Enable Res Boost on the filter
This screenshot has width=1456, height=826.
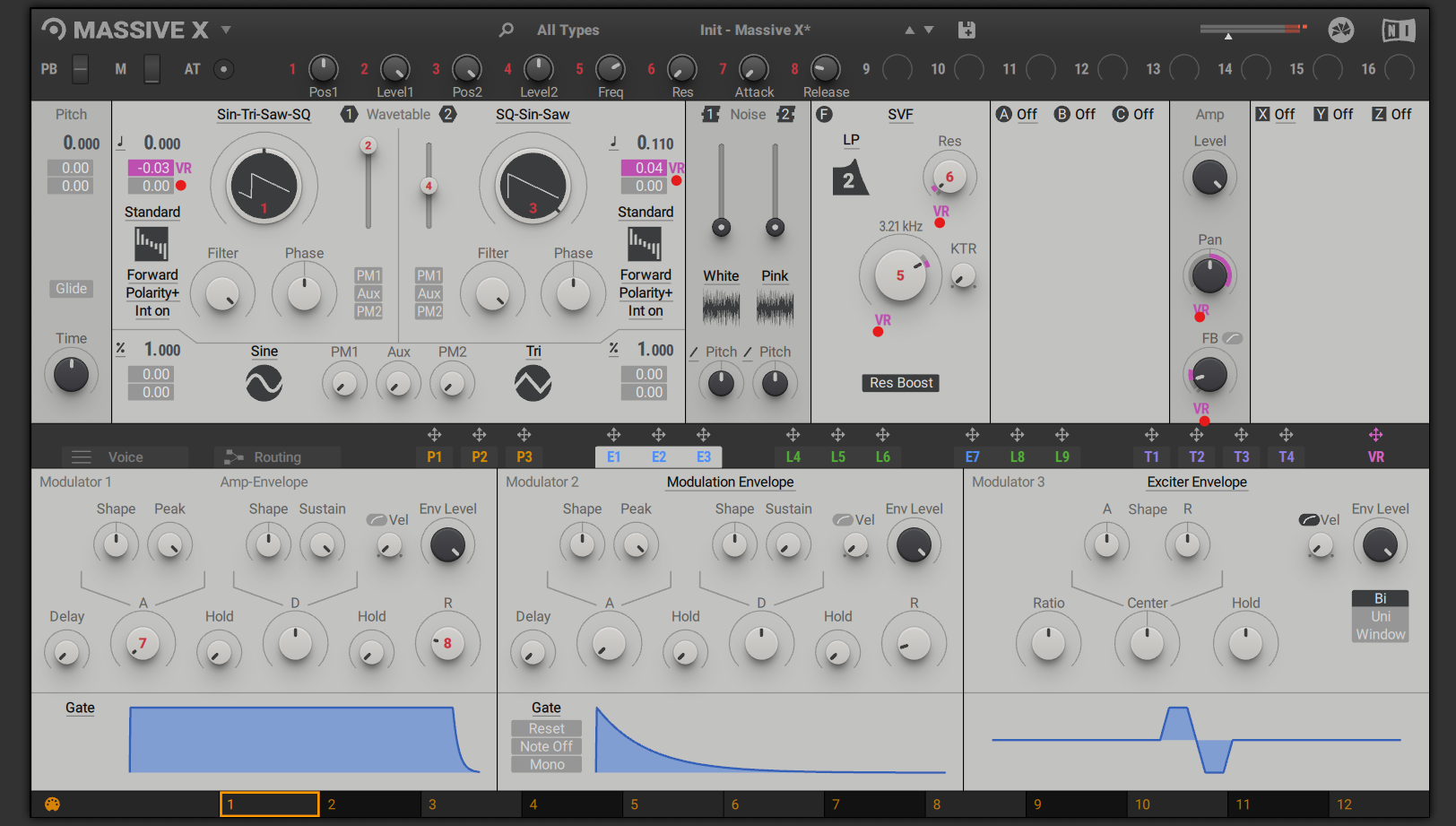[x=901, y=383]
